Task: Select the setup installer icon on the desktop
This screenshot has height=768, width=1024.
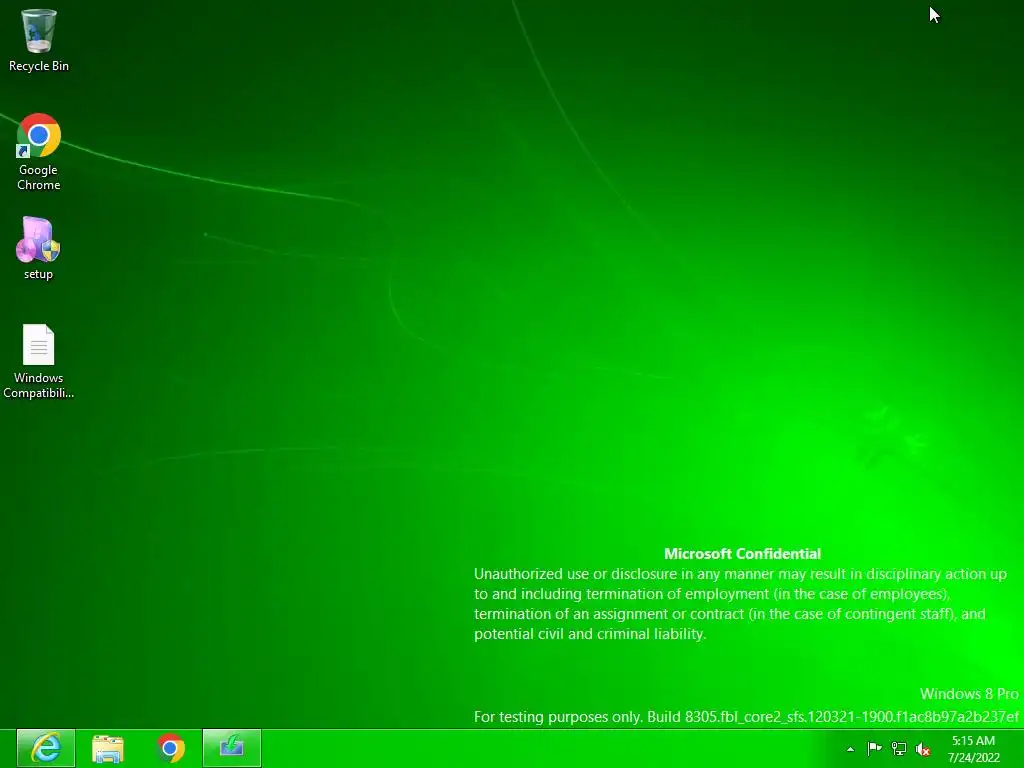Action: [x=39, y=248]
